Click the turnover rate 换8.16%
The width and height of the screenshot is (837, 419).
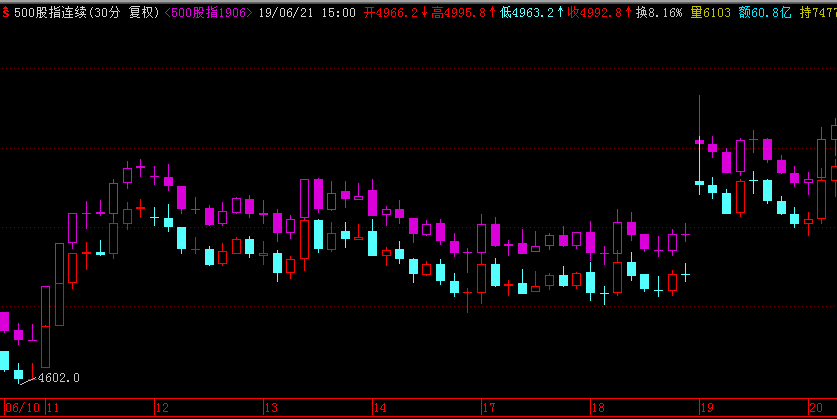point(659,13)
